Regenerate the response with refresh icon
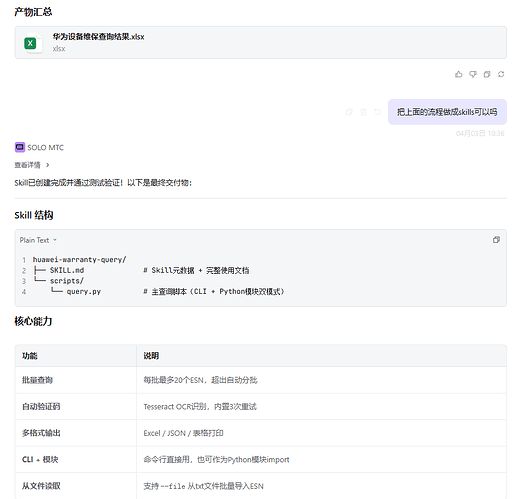The width and height of the screenshot is (530, 499). tap(501, 74)
